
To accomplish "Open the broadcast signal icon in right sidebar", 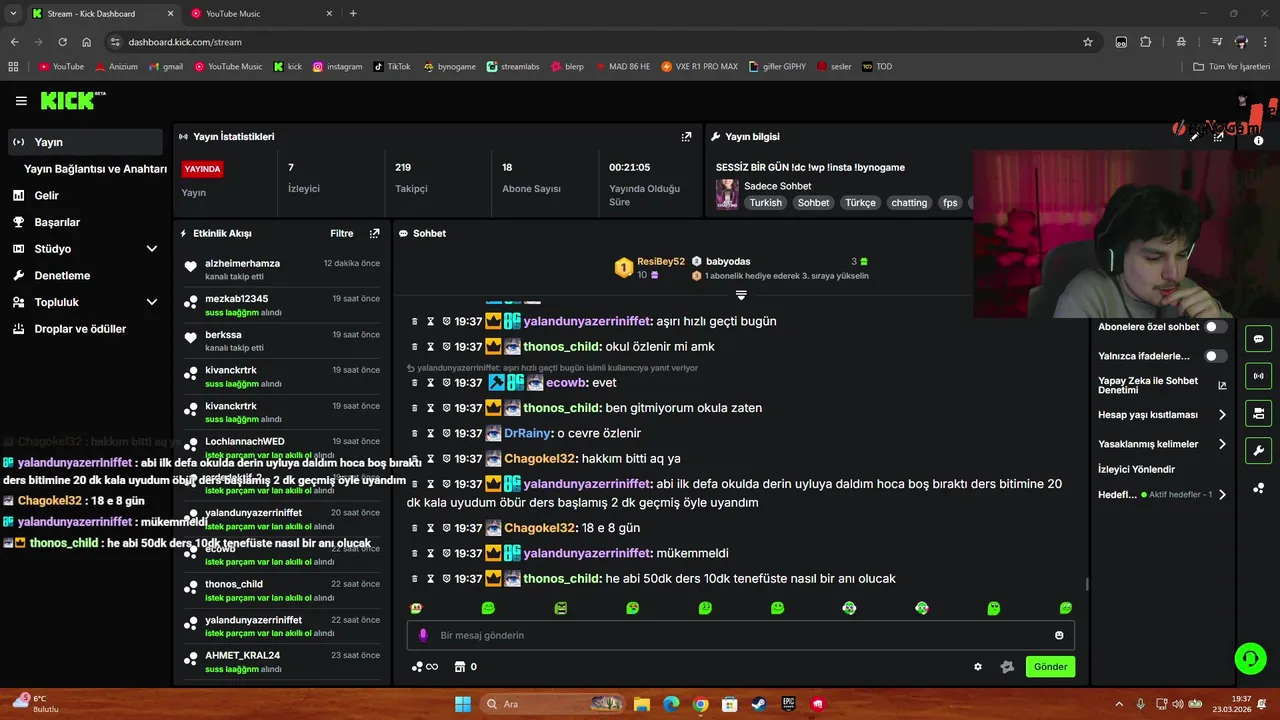I will 1258,376.
